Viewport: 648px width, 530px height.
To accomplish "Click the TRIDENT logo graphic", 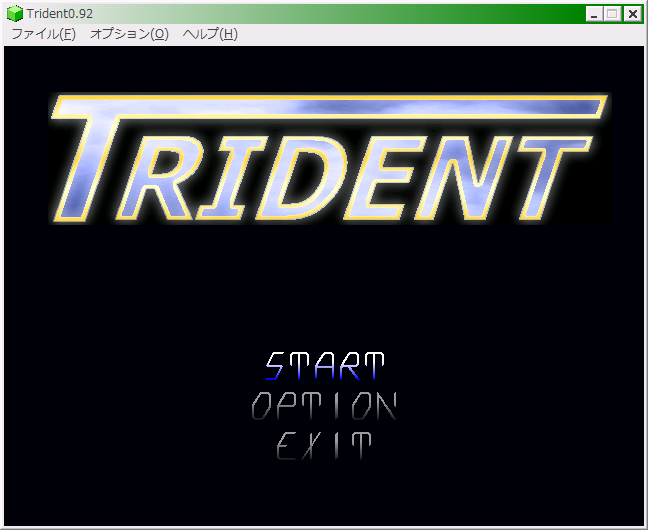I will point(329,158).
